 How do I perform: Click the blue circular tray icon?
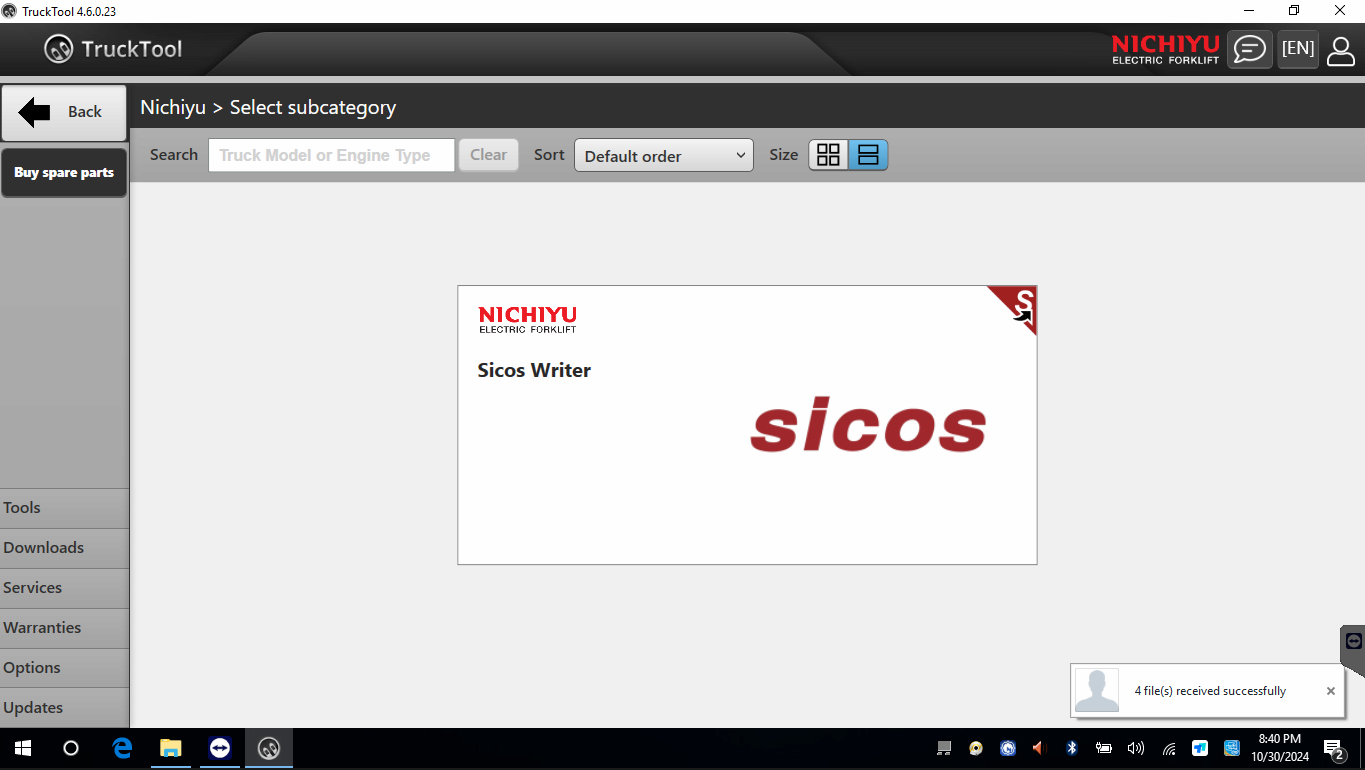click(1008, 748)
